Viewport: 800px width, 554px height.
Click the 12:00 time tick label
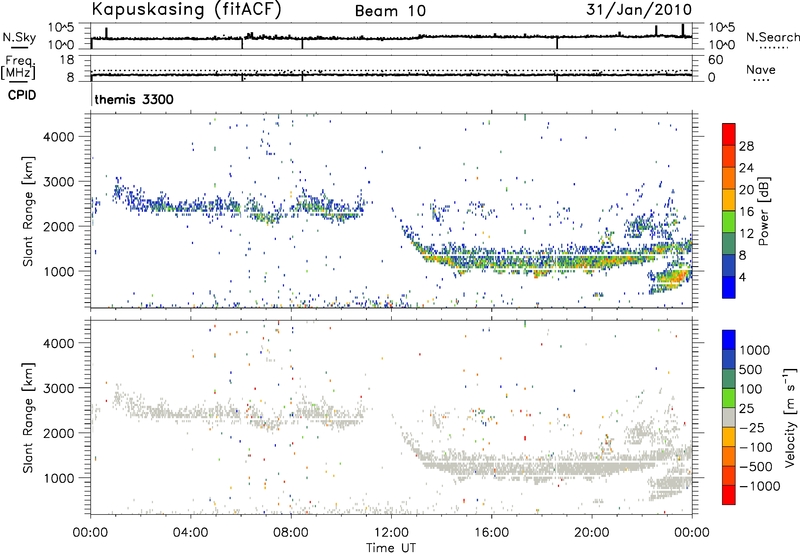(x=391, y=533)
